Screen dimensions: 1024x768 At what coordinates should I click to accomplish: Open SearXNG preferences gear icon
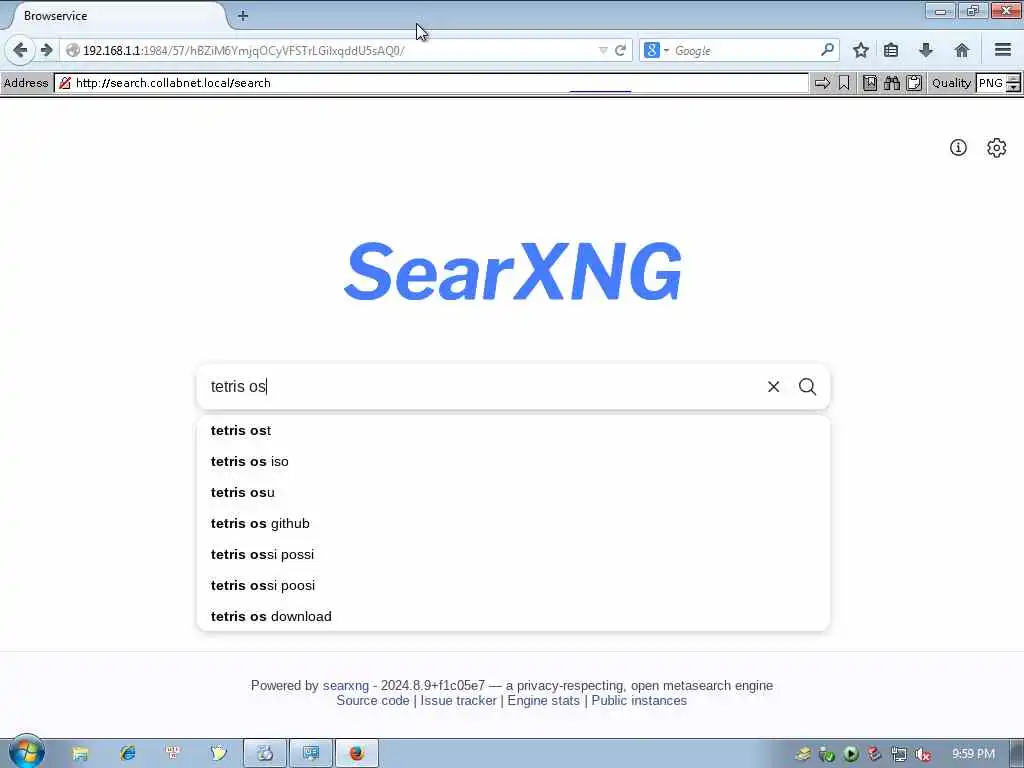(997, 148)
